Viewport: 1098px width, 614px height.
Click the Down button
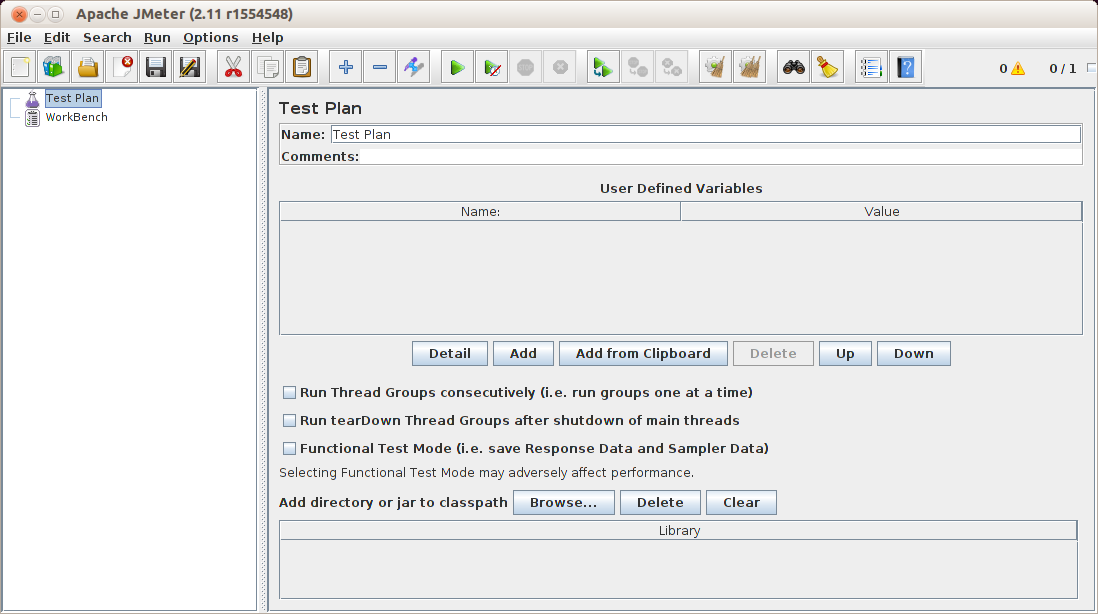[914, 354]
